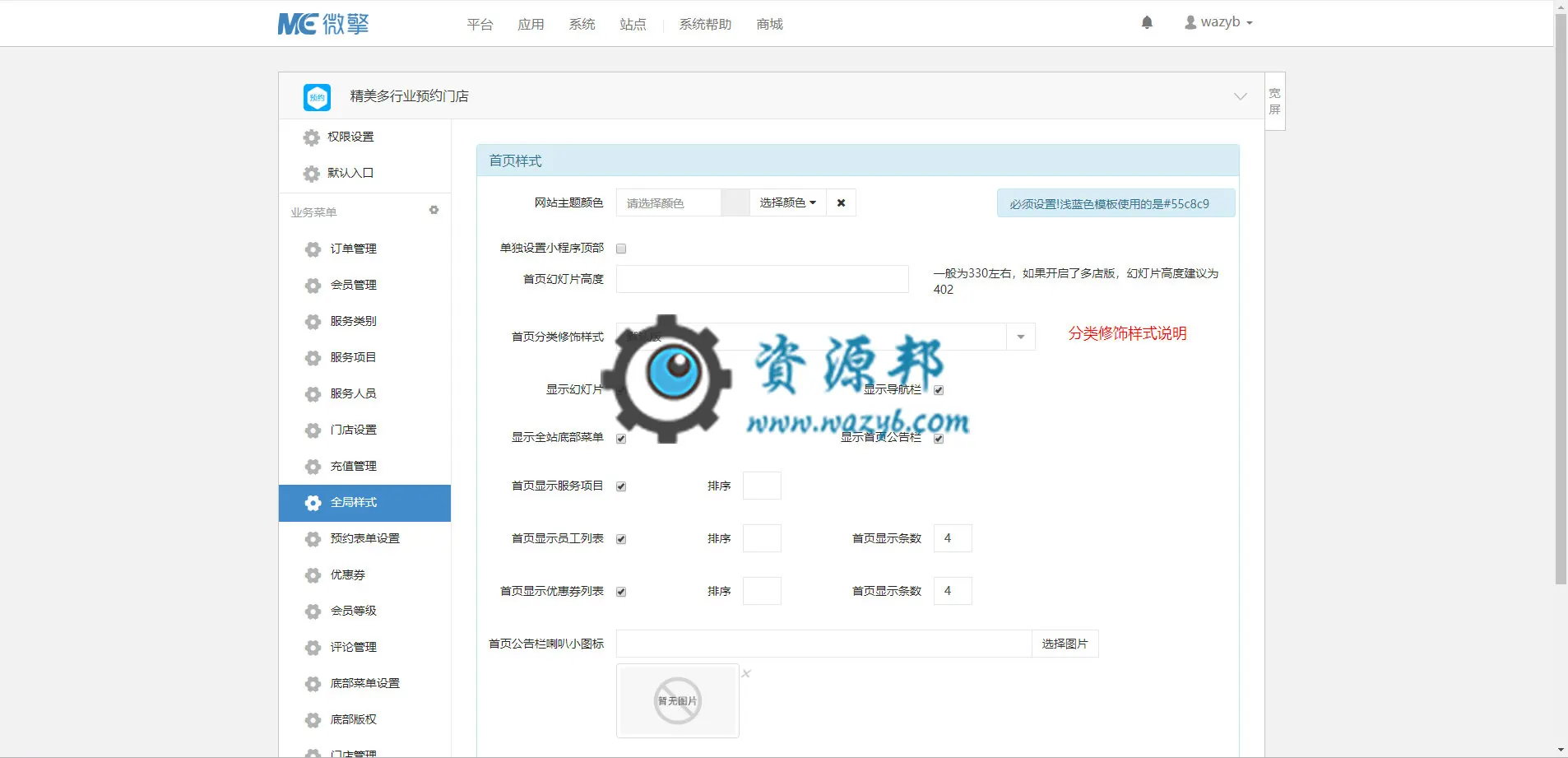
Task: Open 服务人员 in the sidebar
Action: [x=354, y=393]
